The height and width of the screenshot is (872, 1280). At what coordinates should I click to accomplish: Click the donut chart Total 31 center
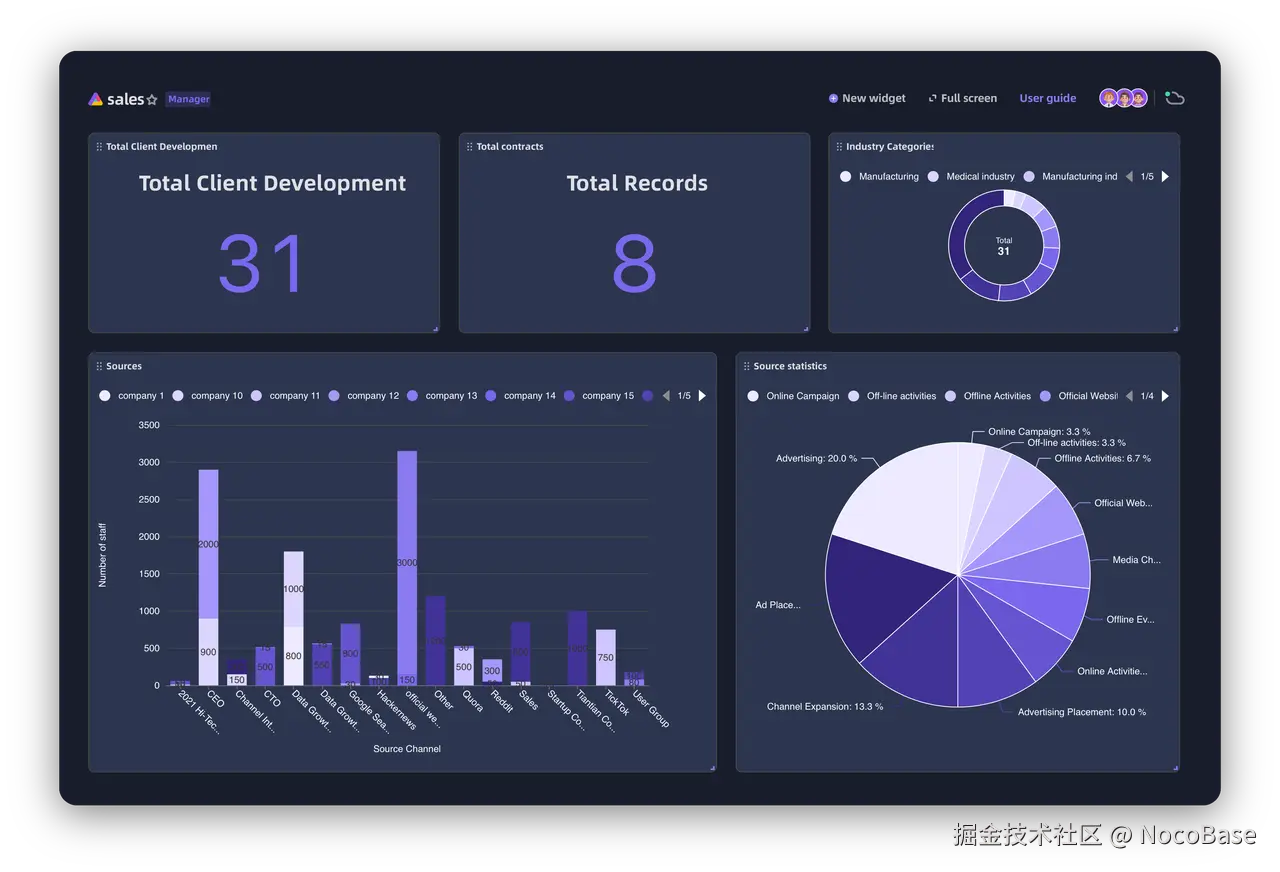click(x=1004, y=246)
